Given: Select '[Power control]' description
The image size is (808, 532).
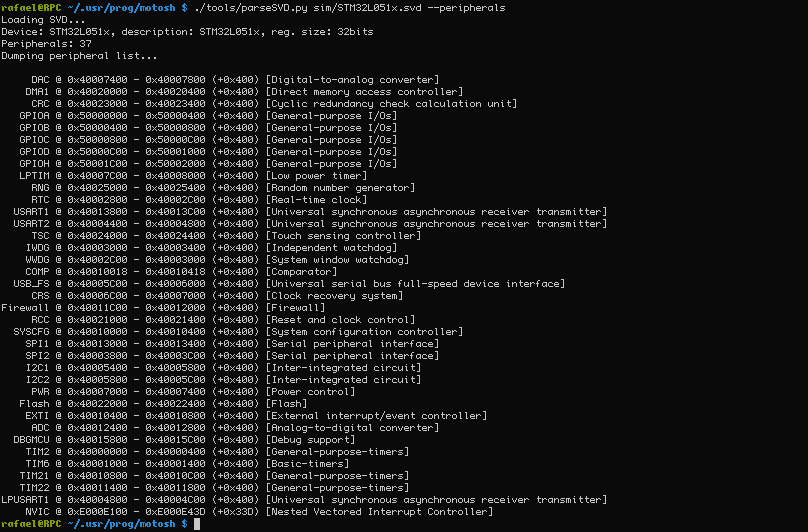Looking at the screenshot, I should point(310,391).
